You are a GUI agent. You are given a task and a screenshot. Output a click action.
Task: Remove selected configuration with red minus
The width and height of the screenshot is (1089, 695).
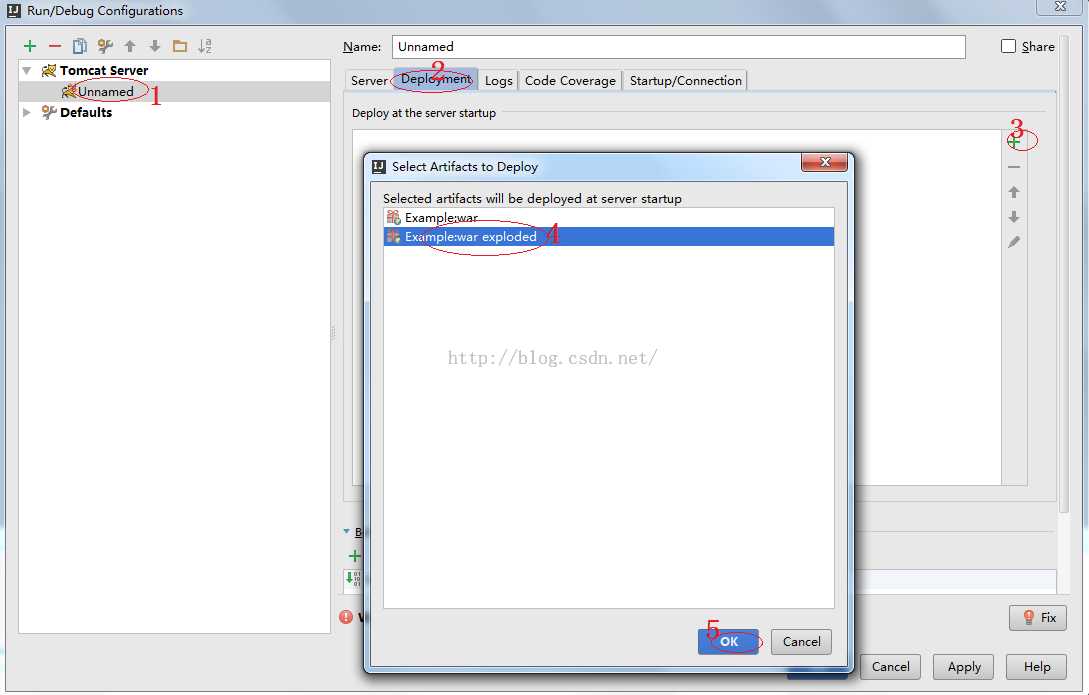55,47
